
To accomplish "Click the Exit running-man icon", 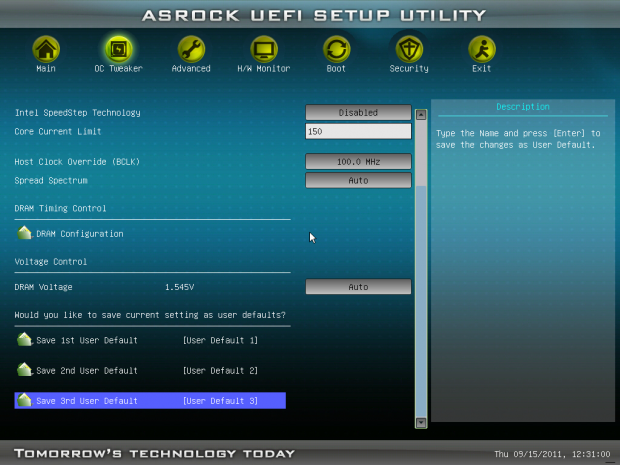I will [482, 49].
